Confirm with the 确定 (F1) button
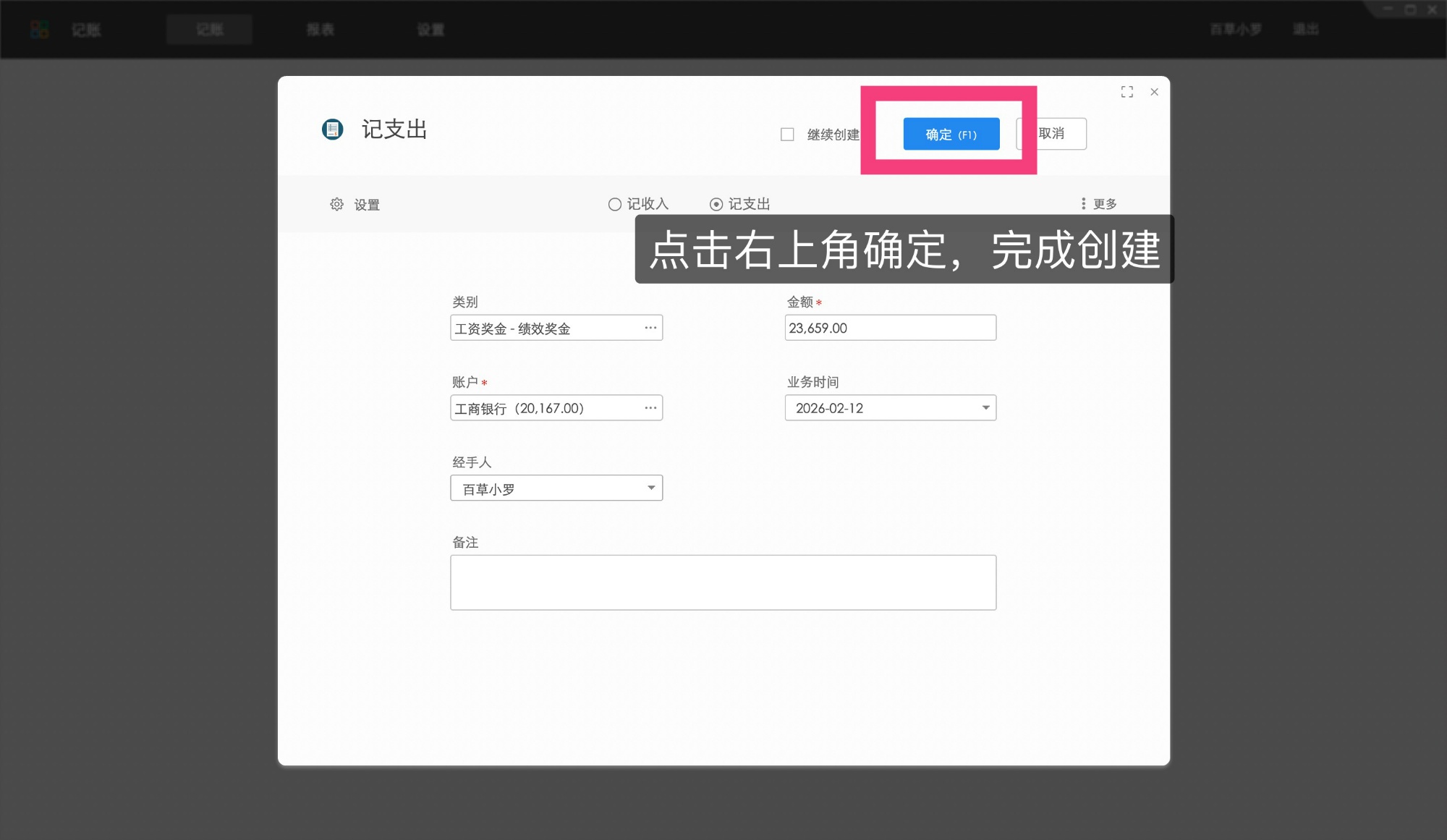 point(950,134)
